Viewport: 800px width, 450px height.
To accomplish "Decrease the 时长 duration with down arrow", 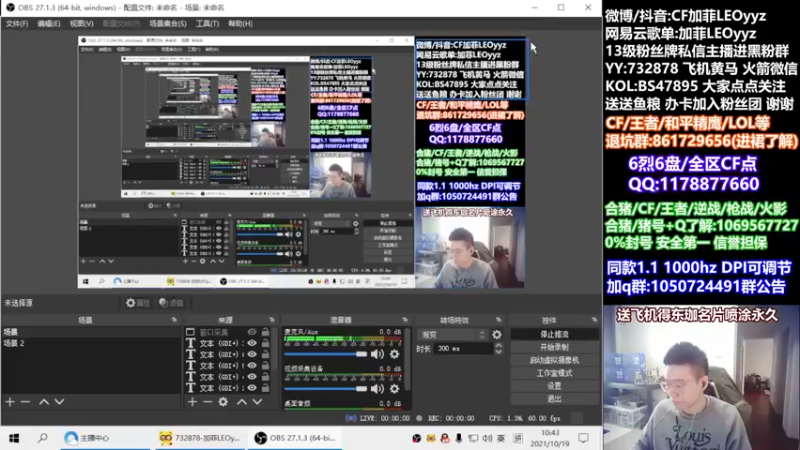I will point(498,352).
